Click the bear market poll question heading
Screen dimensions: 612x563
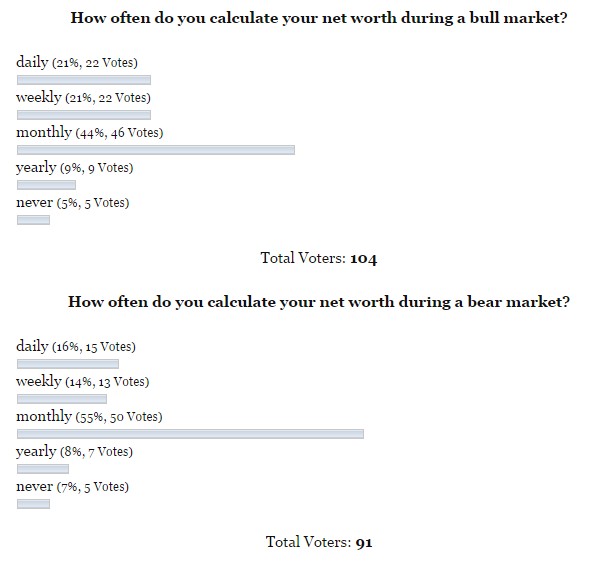coord(318,301)
